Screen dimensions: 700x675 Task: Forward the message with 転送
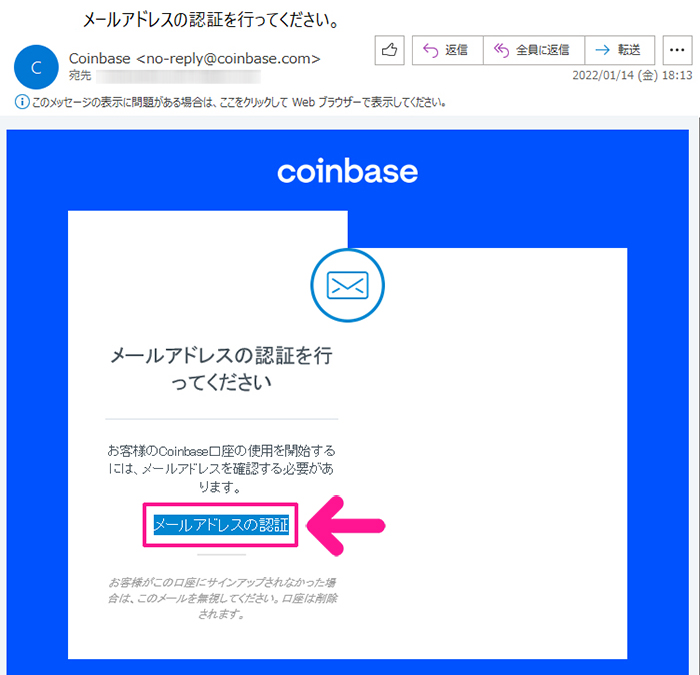click(x=620, y=50)
